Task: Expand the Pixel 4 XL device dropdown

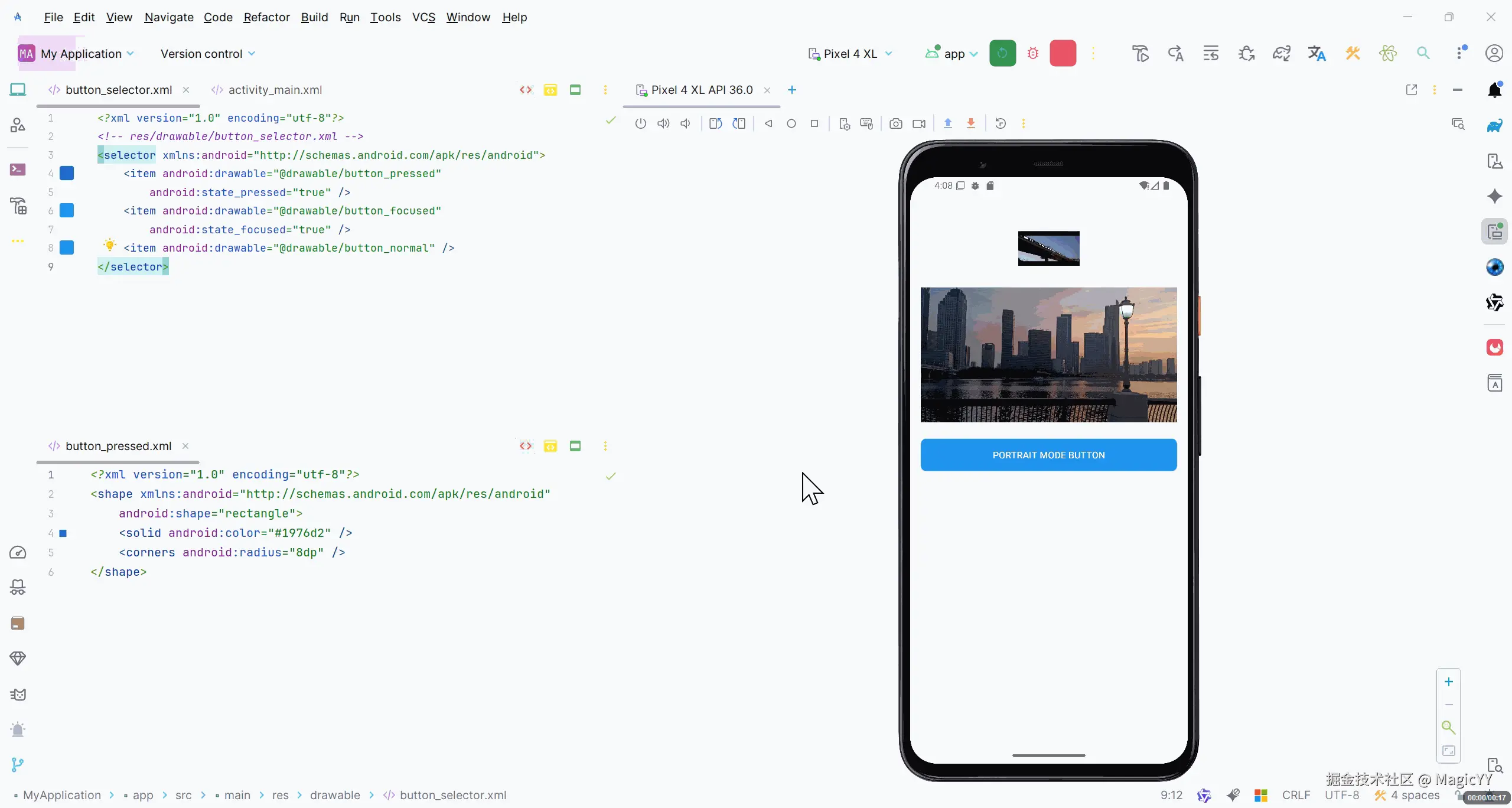Action: [x=850, y=54]
